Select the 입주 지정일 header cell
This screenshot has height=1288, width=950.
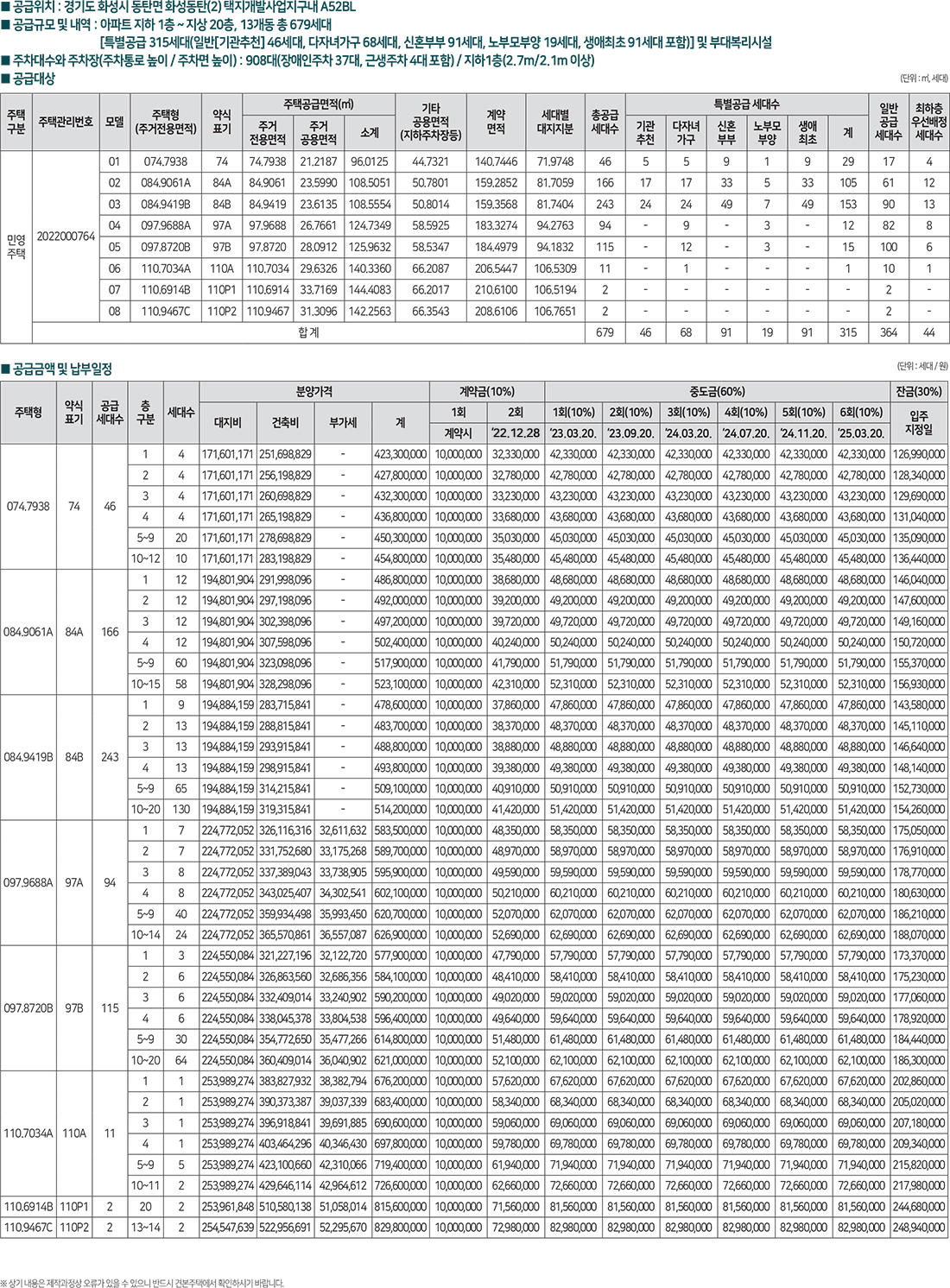coord(919,423)
